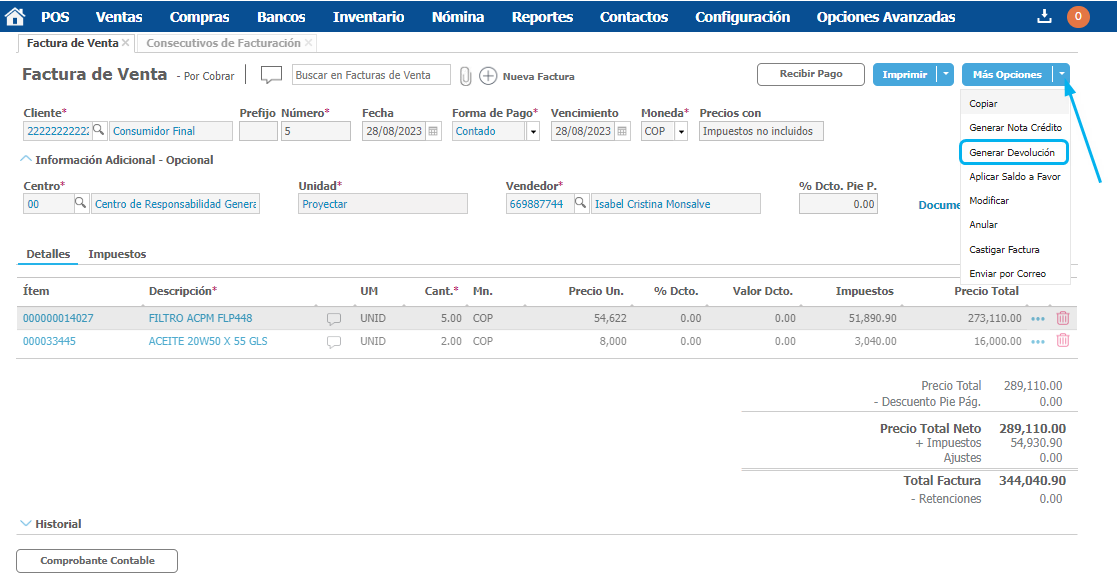Select Generar Devolución from the menu
Screen dimensions: 1117x580
[1012, 152]
